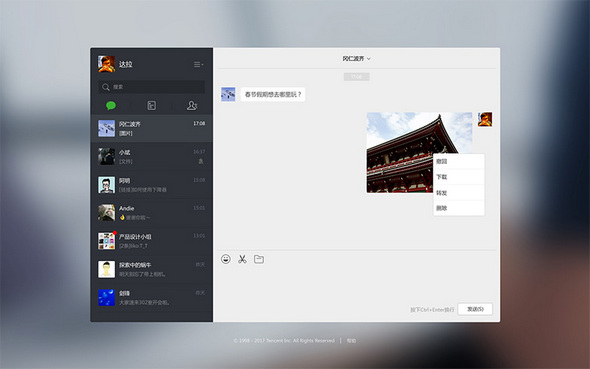Choose 删除 (delete) in the context menu
Screen dimensions: 590x369
pos(459,208)
